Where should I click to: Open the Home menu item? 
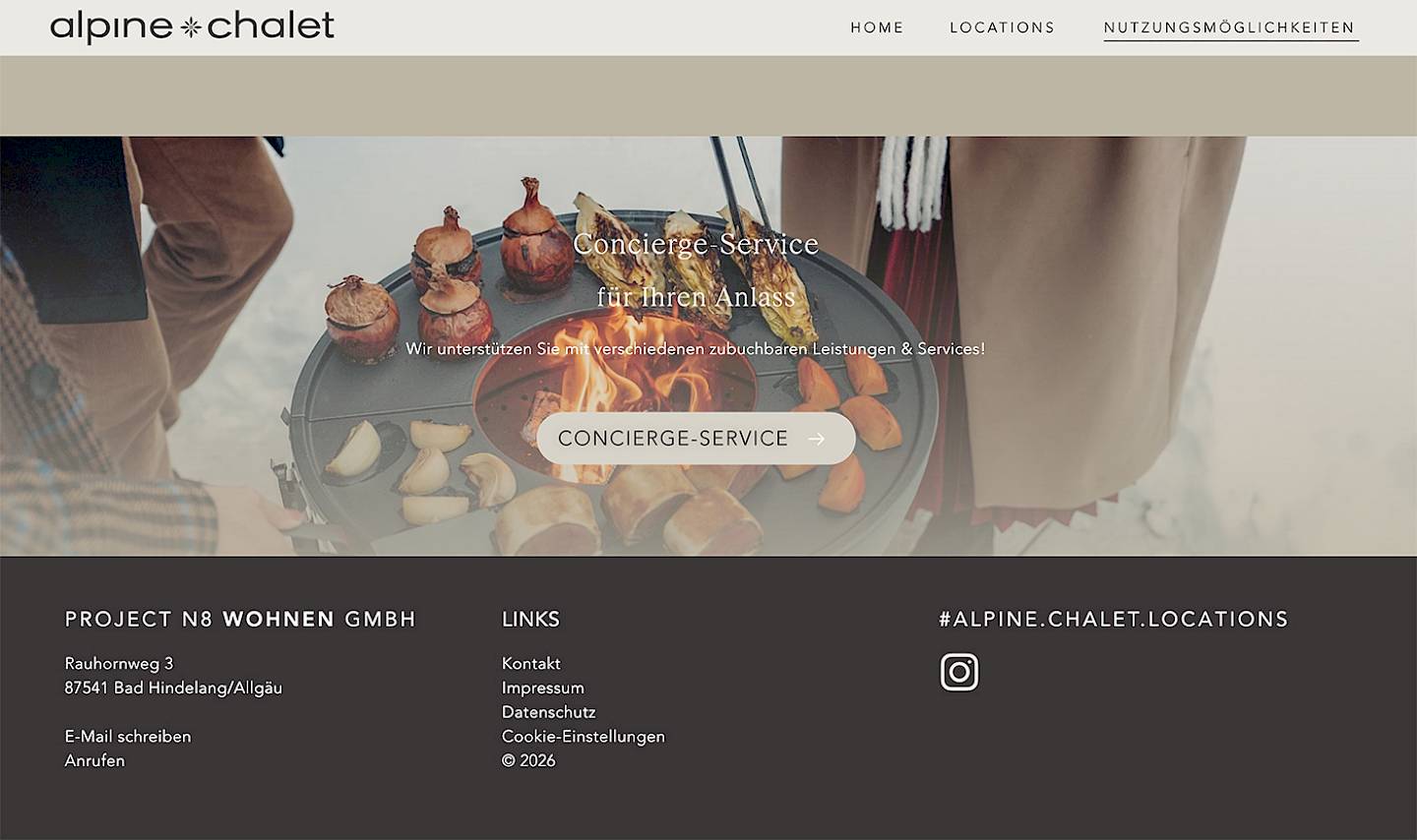(x=877, y=28)
